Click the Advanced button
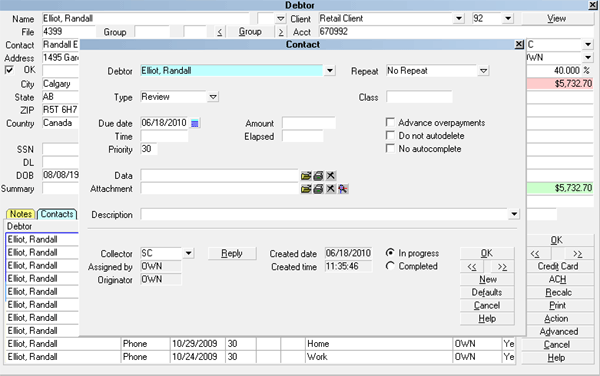 tap(558, 331)
